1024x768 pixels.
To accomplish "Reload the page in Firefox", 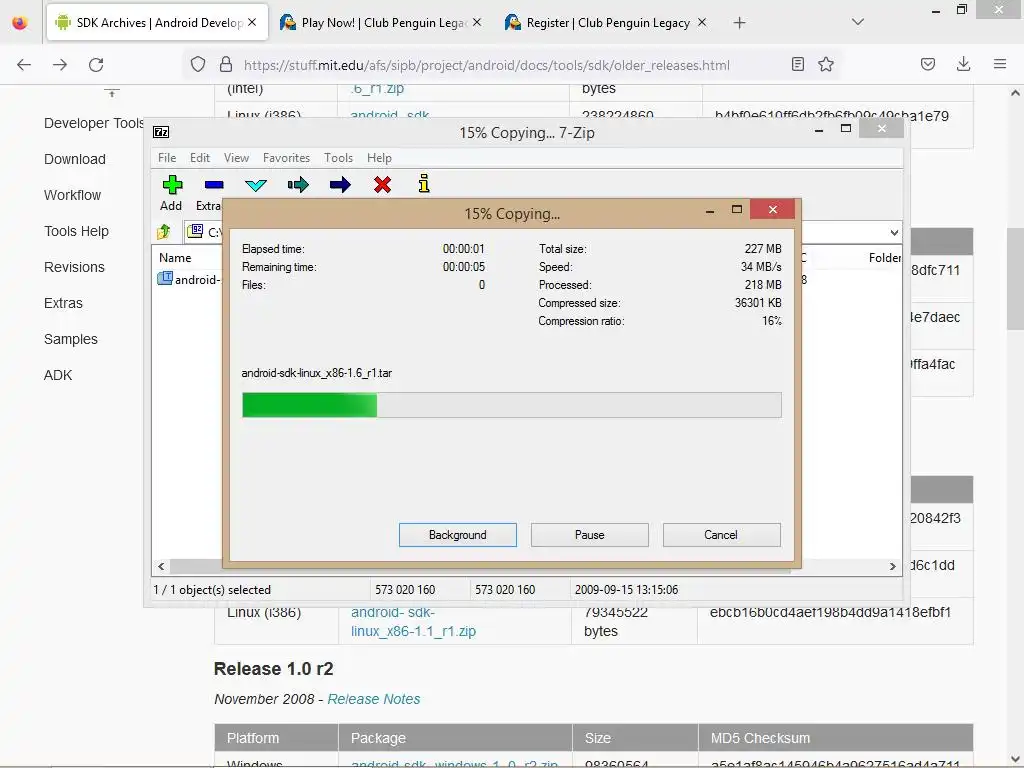I will 96,65.
